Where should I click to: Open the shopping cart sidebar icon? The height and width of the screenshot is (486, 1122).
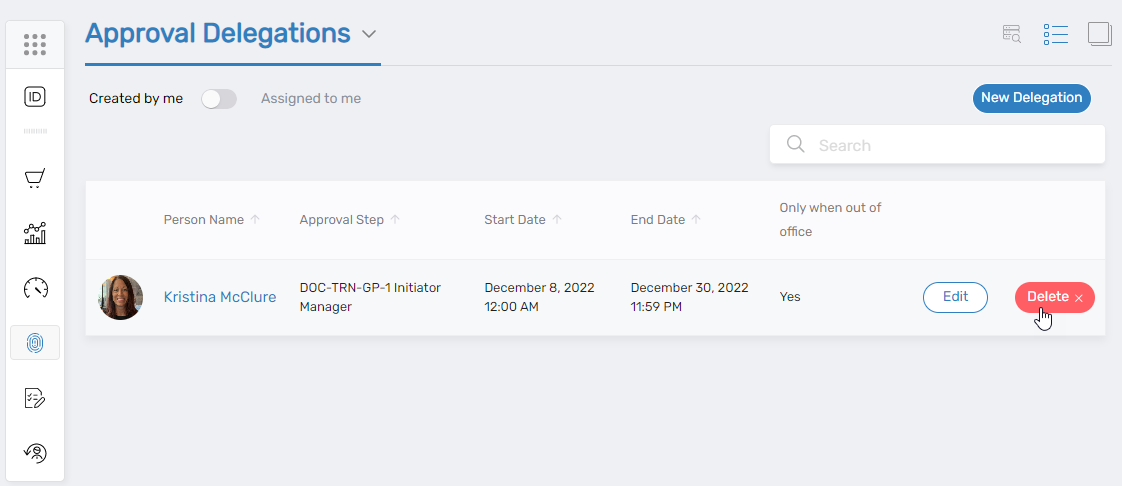35,179
